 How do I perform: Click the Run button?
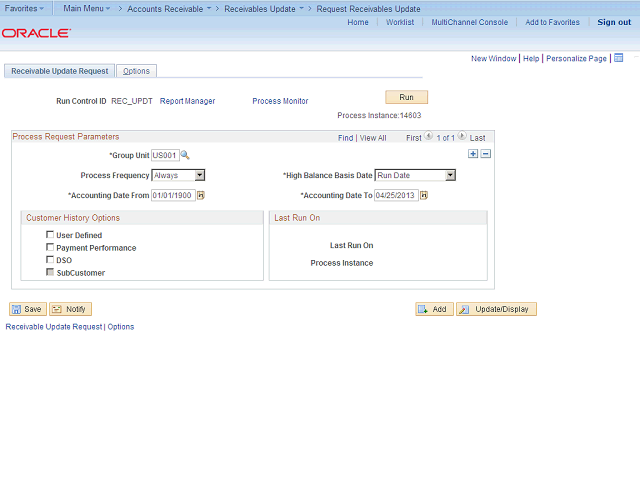point(407,97)
